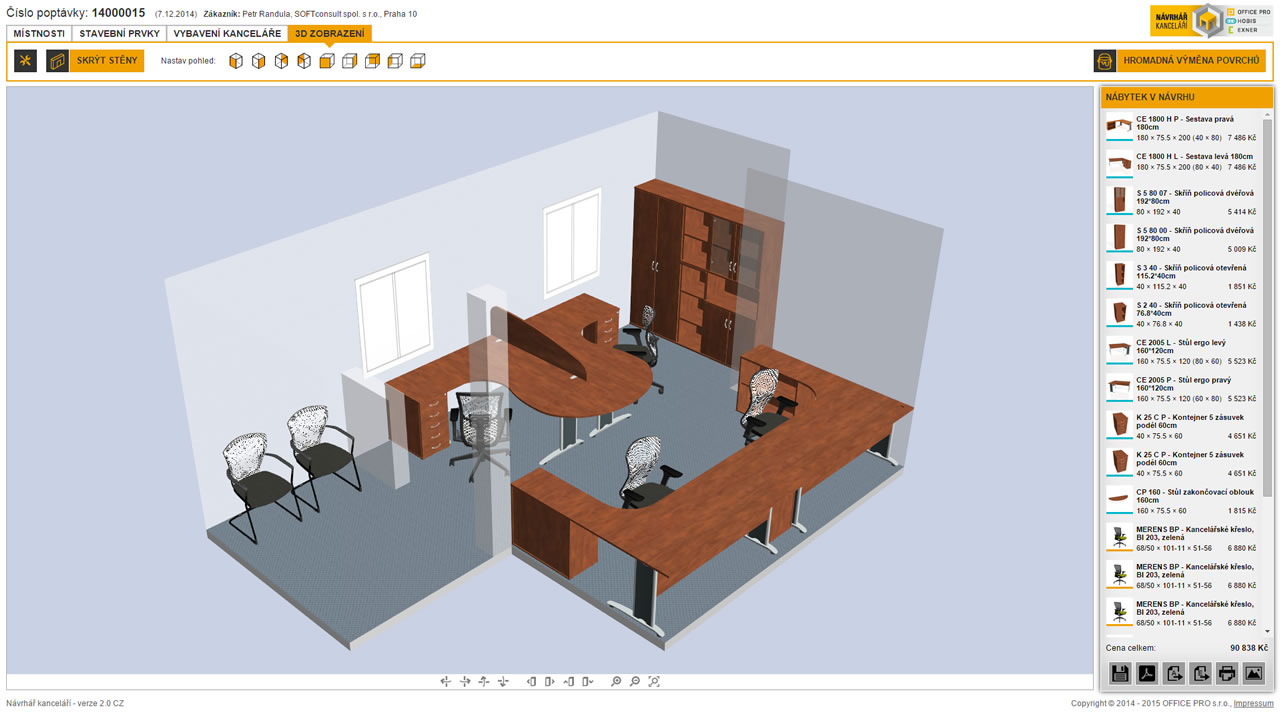Go to the Stavební prvky tab
The height and width of the screenshot is (715, 1280).
coord(119,34)
